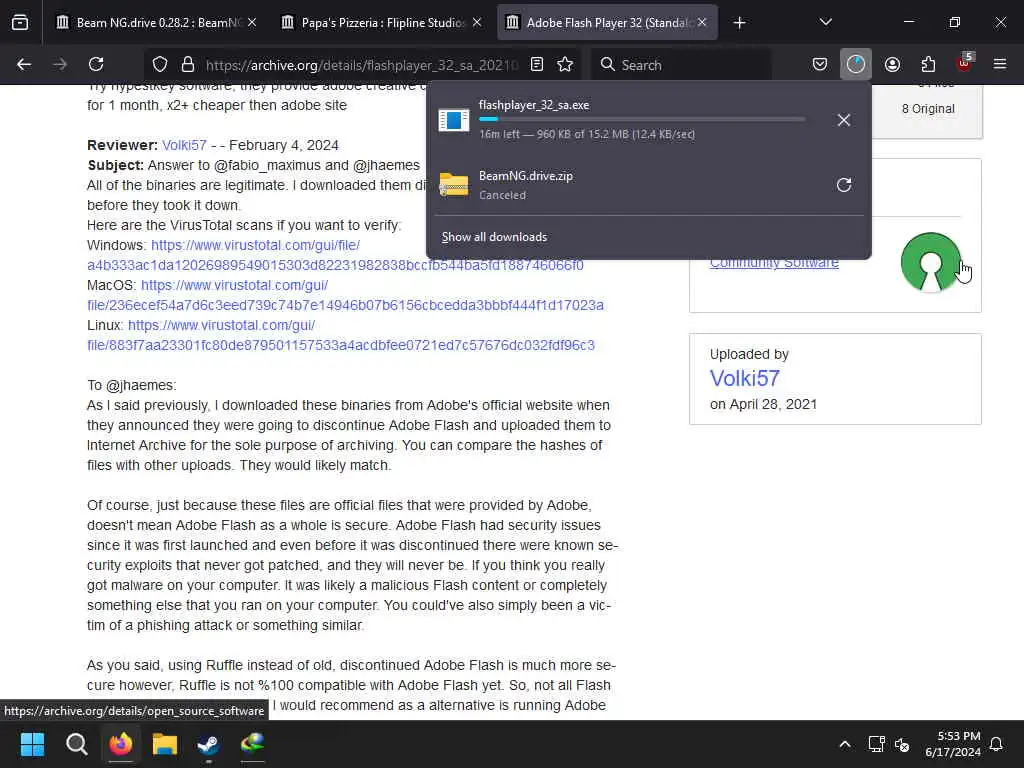
Task: Bookmark this page with star icon
Action: click(565, 65)
